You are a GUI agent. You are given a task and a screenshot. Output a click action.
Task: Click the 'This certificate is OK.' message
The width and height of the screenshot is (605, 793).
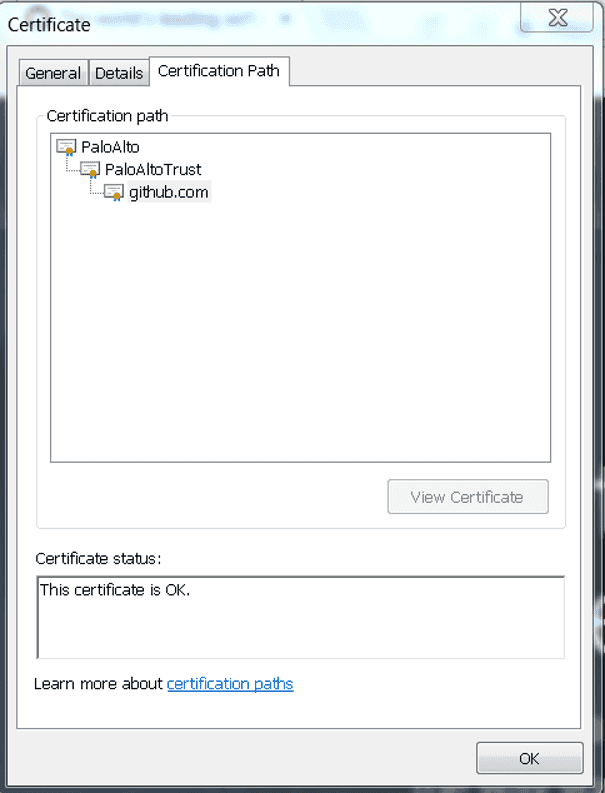pyautogui.click(x=114, y=590)
